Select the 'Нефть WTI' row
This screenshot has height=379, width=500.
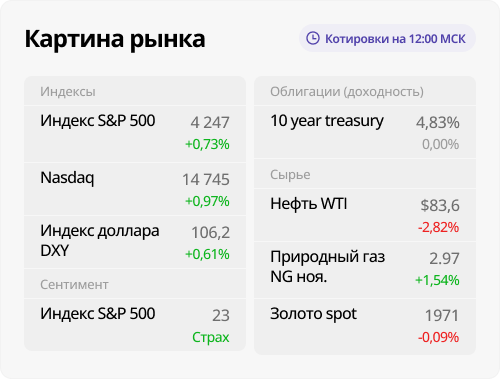pyautogui.click(x=365, y=215)
